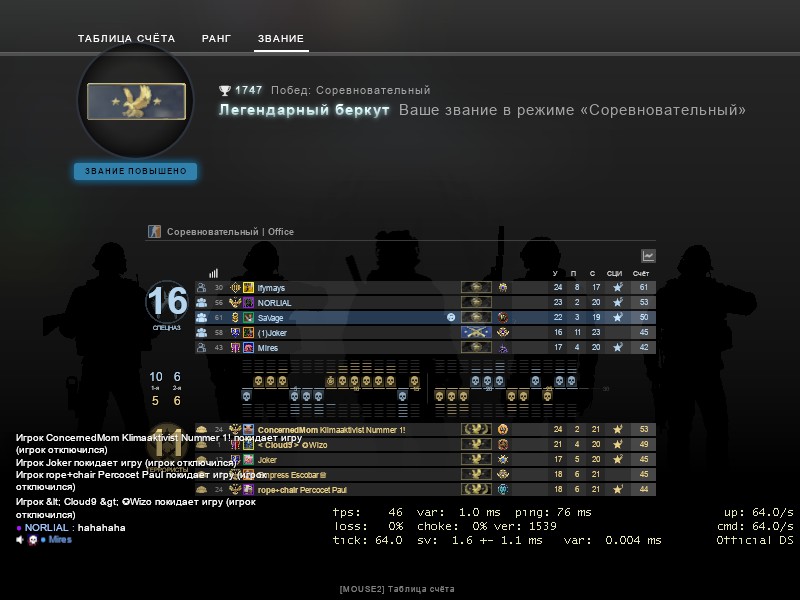The image size is (800, 600).
Task: Click NORLIAL party group icon
Action: point(202,303)
